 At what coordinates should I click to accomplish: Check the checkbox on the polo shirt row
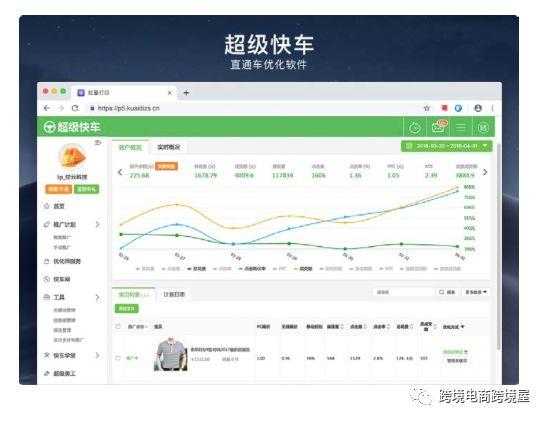pyautogui.click(x=118, y=358)
